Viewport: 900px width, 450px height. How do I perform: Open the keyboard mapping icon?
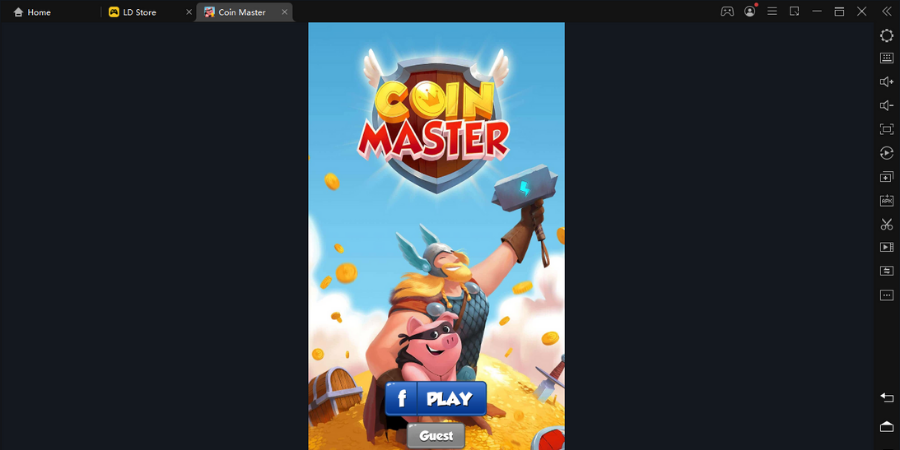pyautogui.click(x=886, y=58)
